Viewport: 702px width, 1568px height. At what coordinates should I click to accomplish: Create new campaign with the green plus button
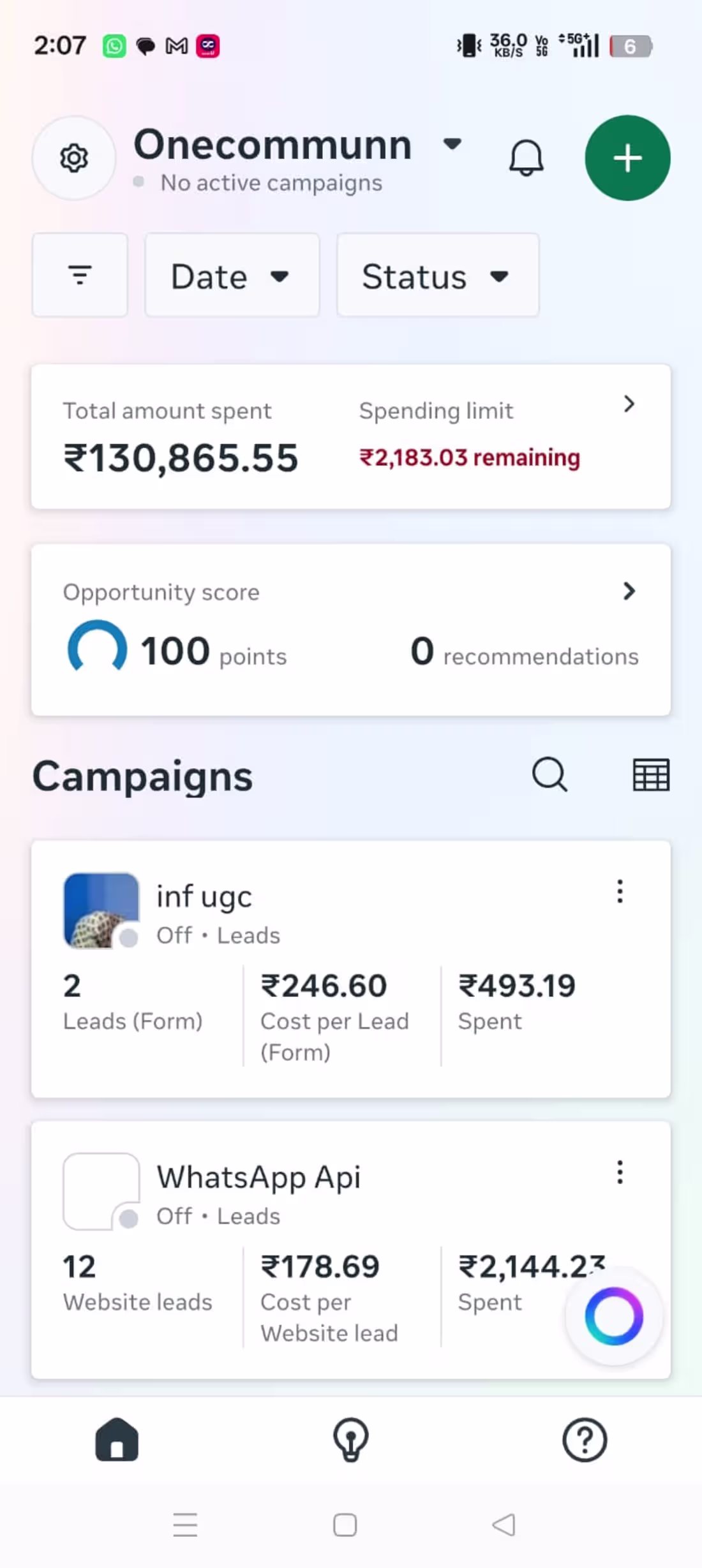[x=627, y=158]
